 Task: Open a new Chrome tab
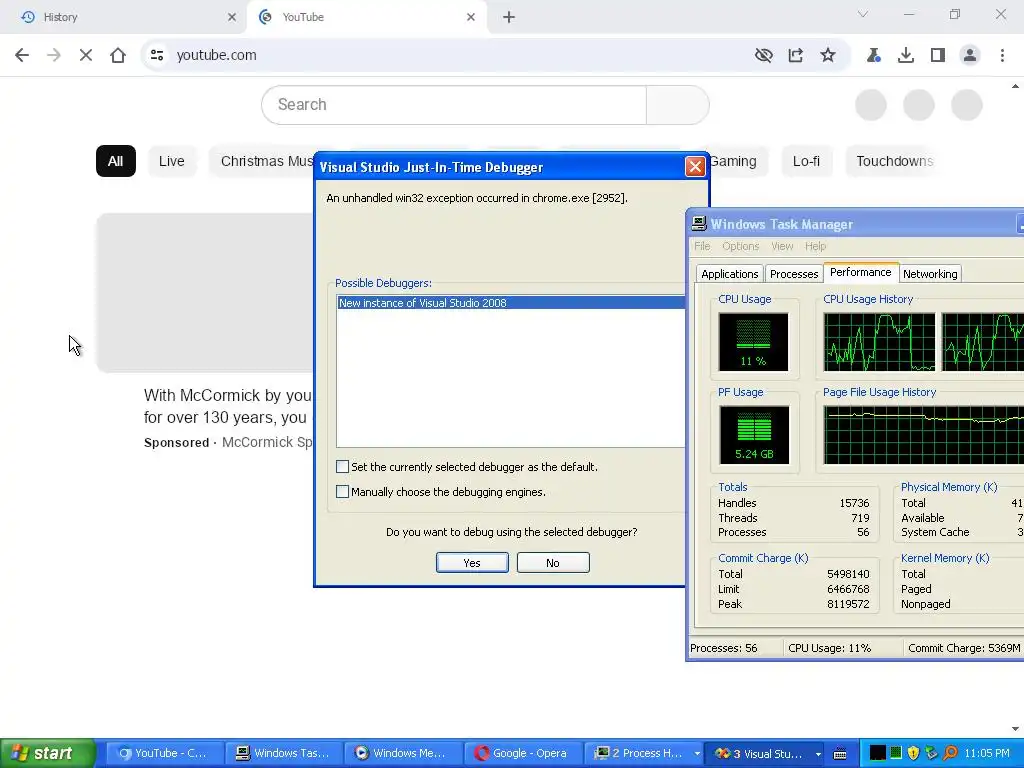click(x=509, y=18)
